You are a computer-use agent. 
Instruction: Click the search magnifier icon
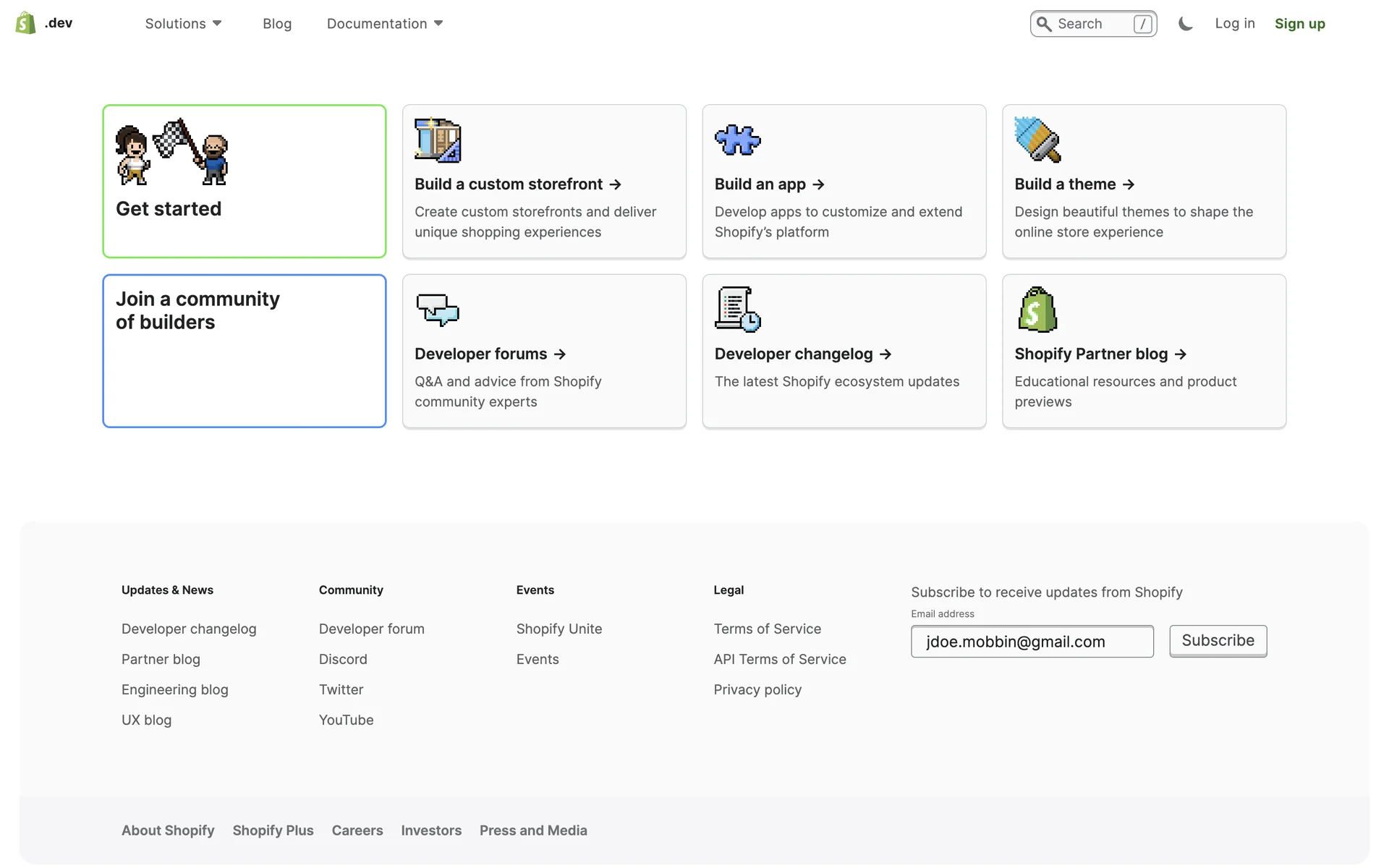pyautogui.click(x=1044, y=24)
